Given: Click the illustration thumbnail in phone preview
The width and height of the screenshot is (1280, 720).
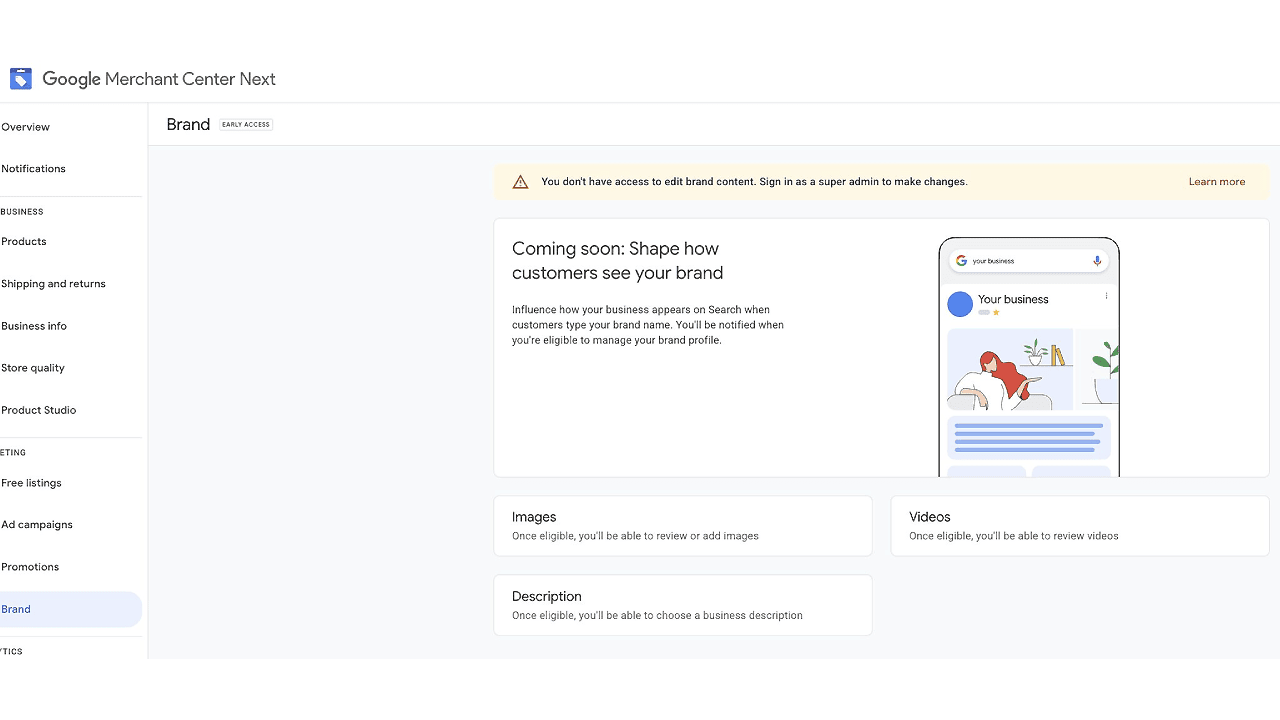Looking at the screenshot, I should point(1009,369).
